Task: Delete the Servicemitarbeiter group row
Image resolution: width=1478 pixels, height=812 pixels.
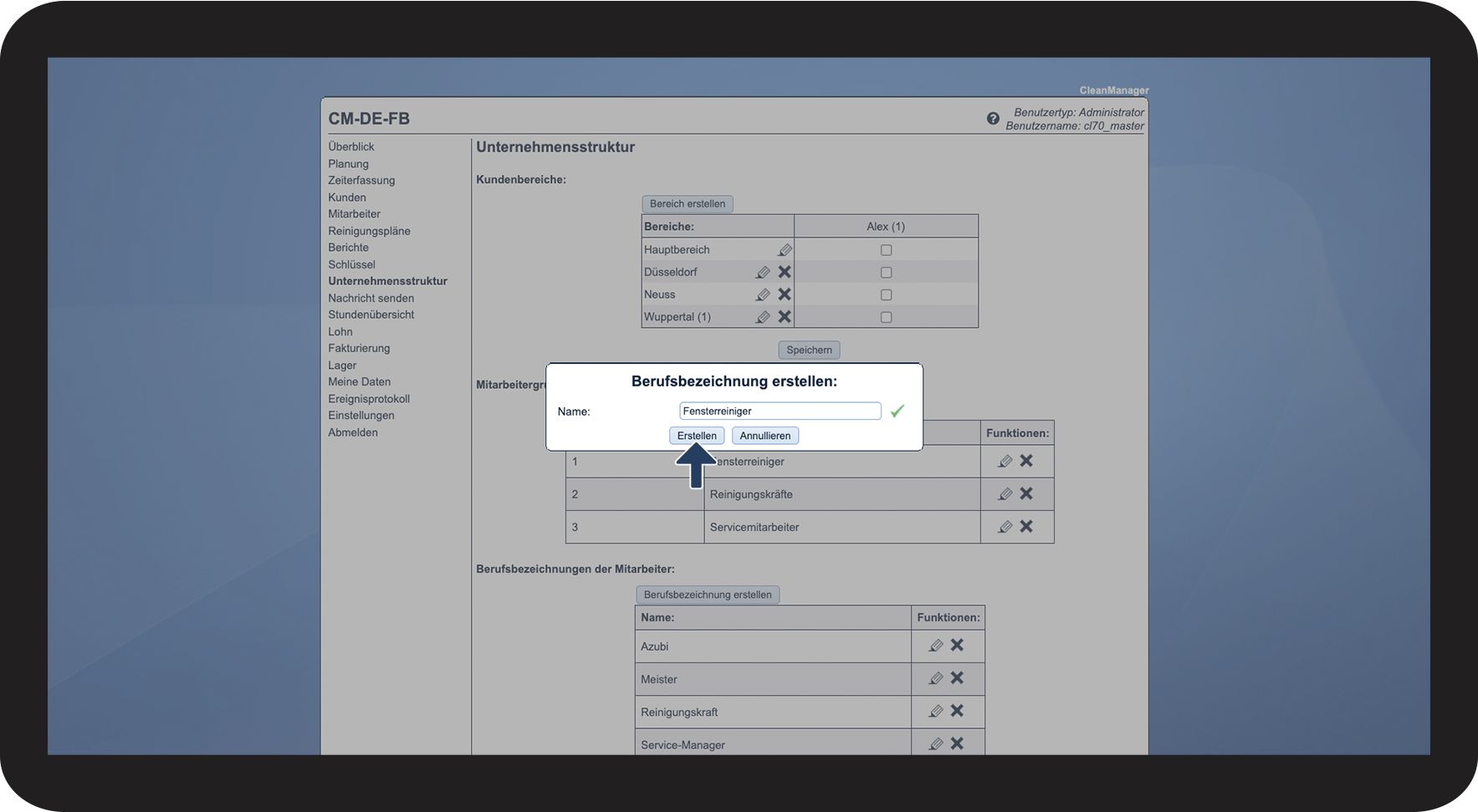Action: tap(1026, 527)
